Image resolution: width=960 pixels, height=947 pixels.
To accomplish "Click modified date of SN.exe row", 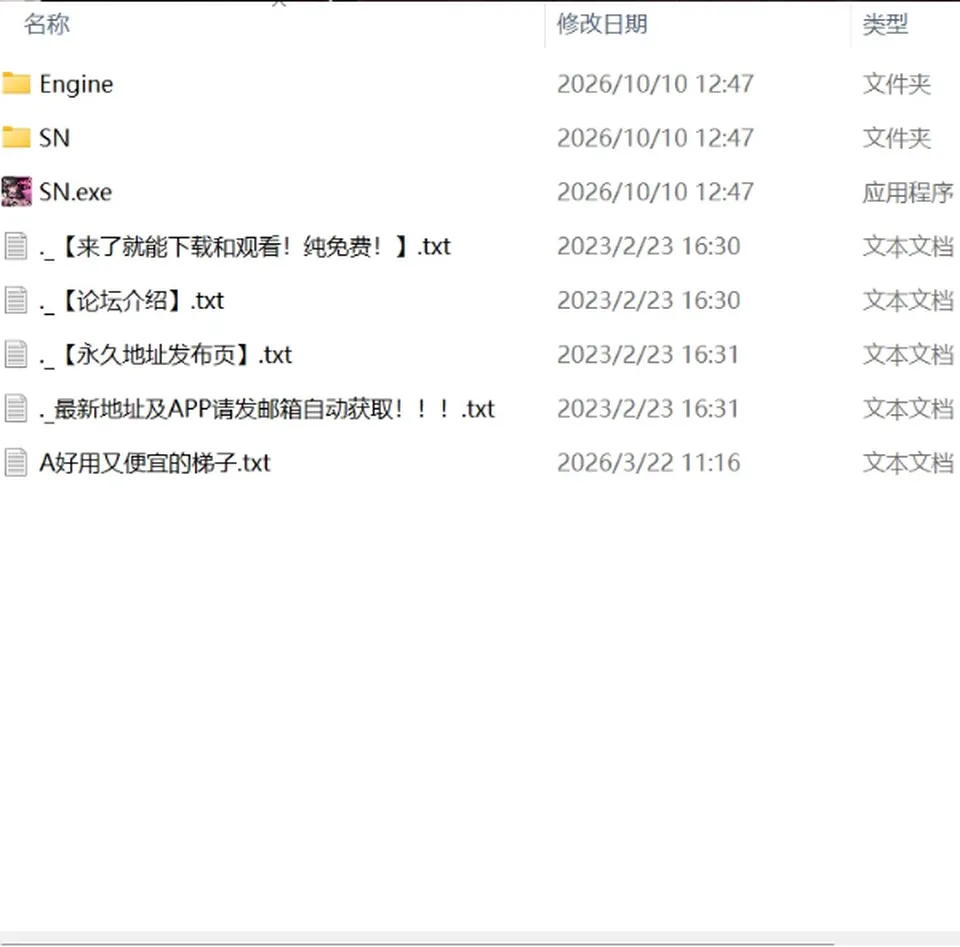I will point(655,192).
